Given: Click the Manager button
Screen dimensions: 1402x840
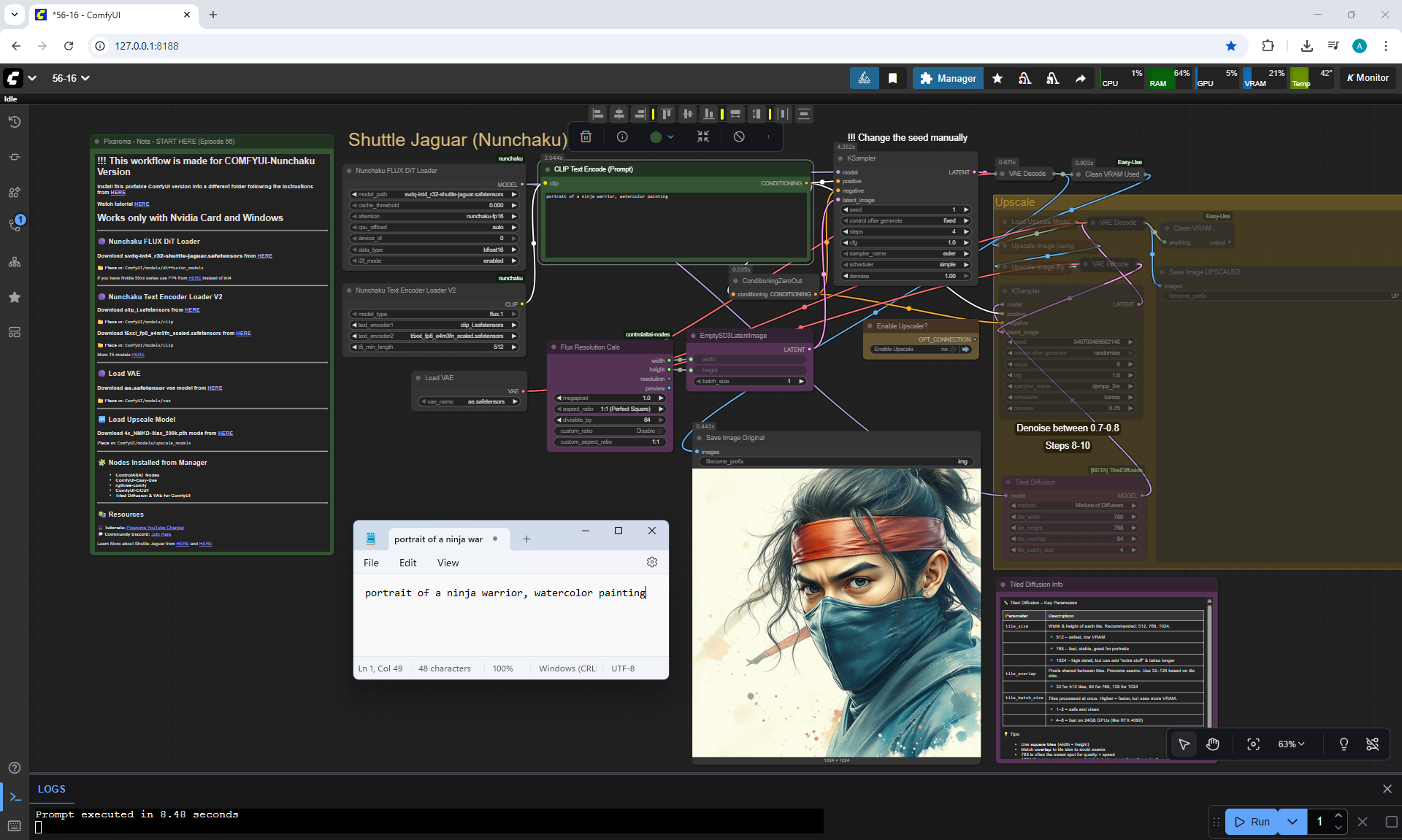Looking at the screenshot, I should click(948, 78).
